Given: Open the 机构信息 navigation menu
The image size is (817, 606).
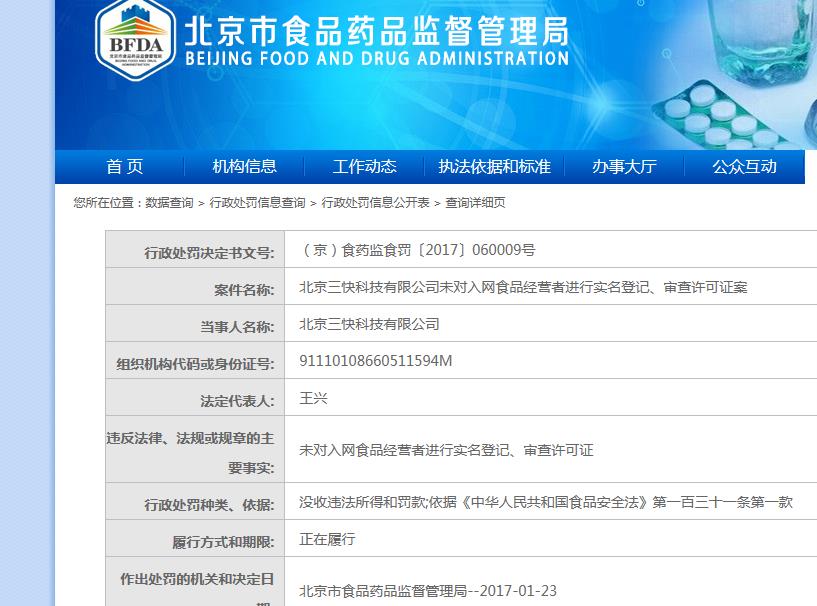Looking at the screenshot, I should point(244,167).
